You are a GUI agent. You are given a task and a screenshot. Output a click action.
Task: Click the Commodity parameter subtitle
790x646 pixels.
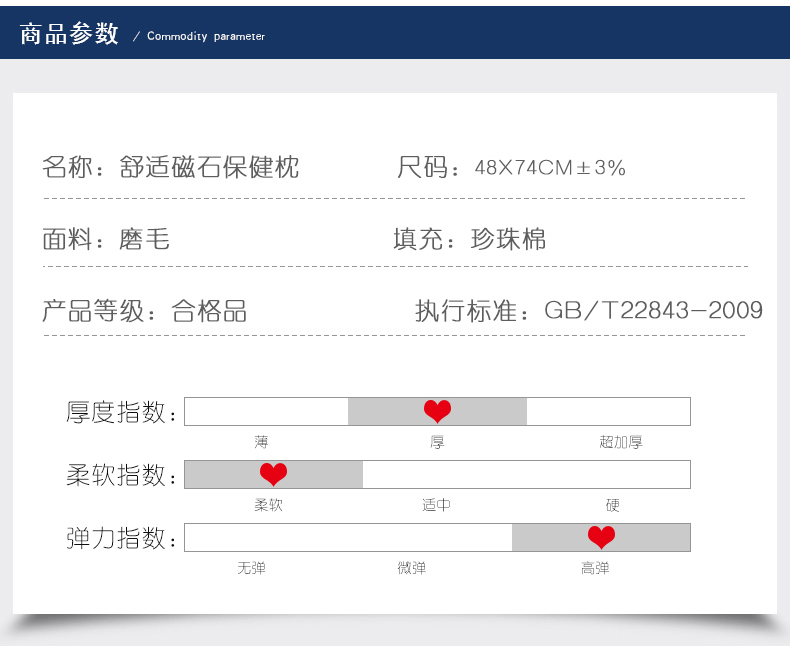206,36
